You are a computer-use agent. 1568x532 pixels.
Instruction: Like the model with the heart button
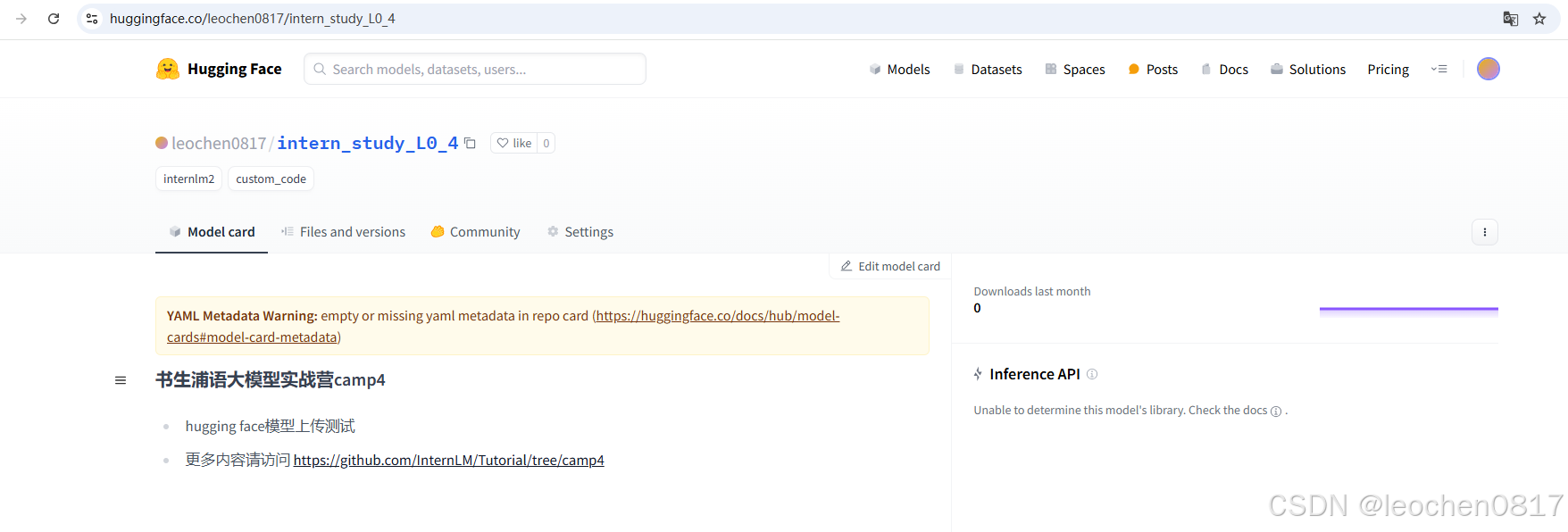click(x=513, y=143)
